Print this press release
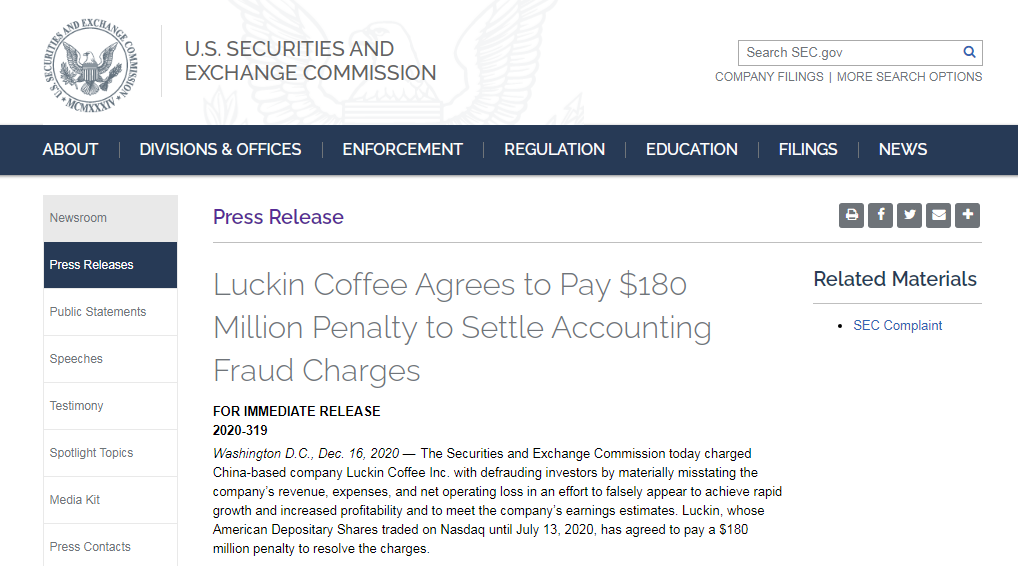 851,215
